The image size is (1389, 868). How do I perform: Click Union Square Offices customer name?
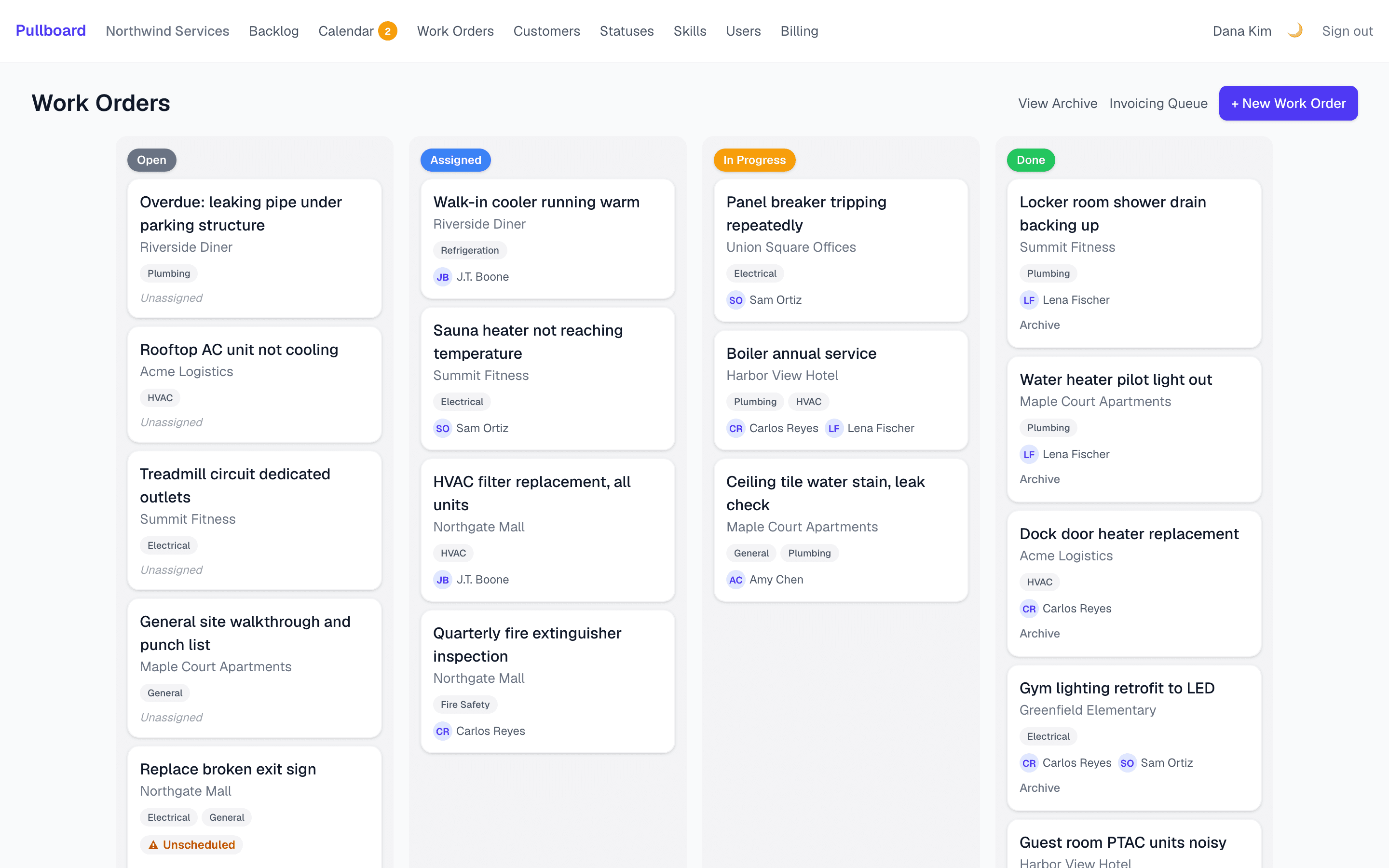coord(791,247)
